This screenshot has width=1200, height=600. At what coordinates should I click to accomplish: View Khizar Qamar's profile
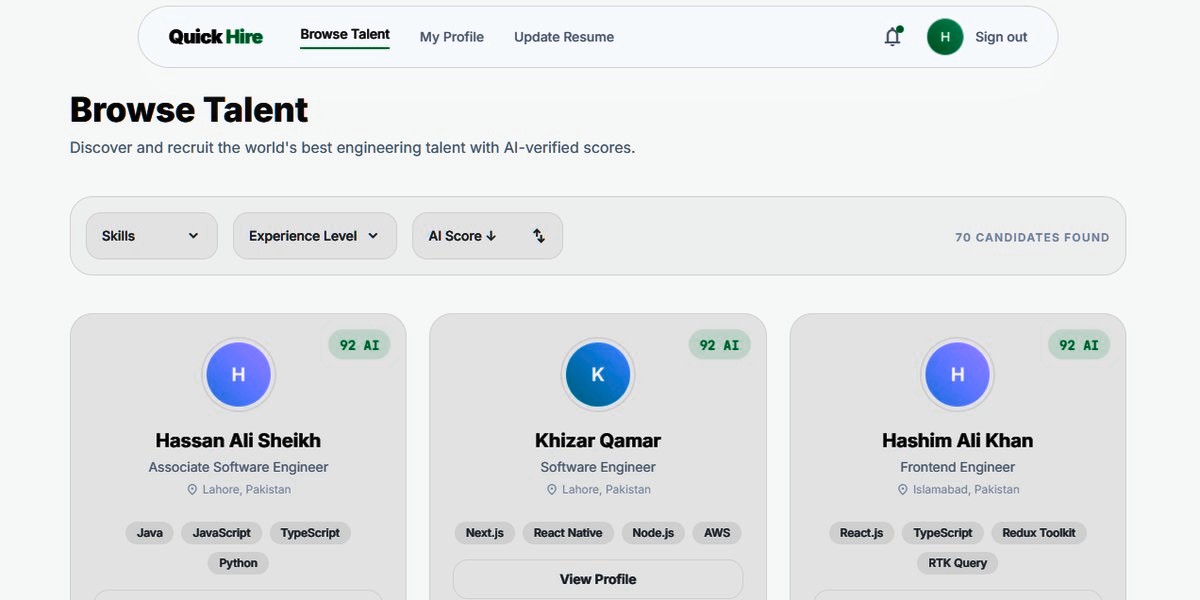coord(598,579)
